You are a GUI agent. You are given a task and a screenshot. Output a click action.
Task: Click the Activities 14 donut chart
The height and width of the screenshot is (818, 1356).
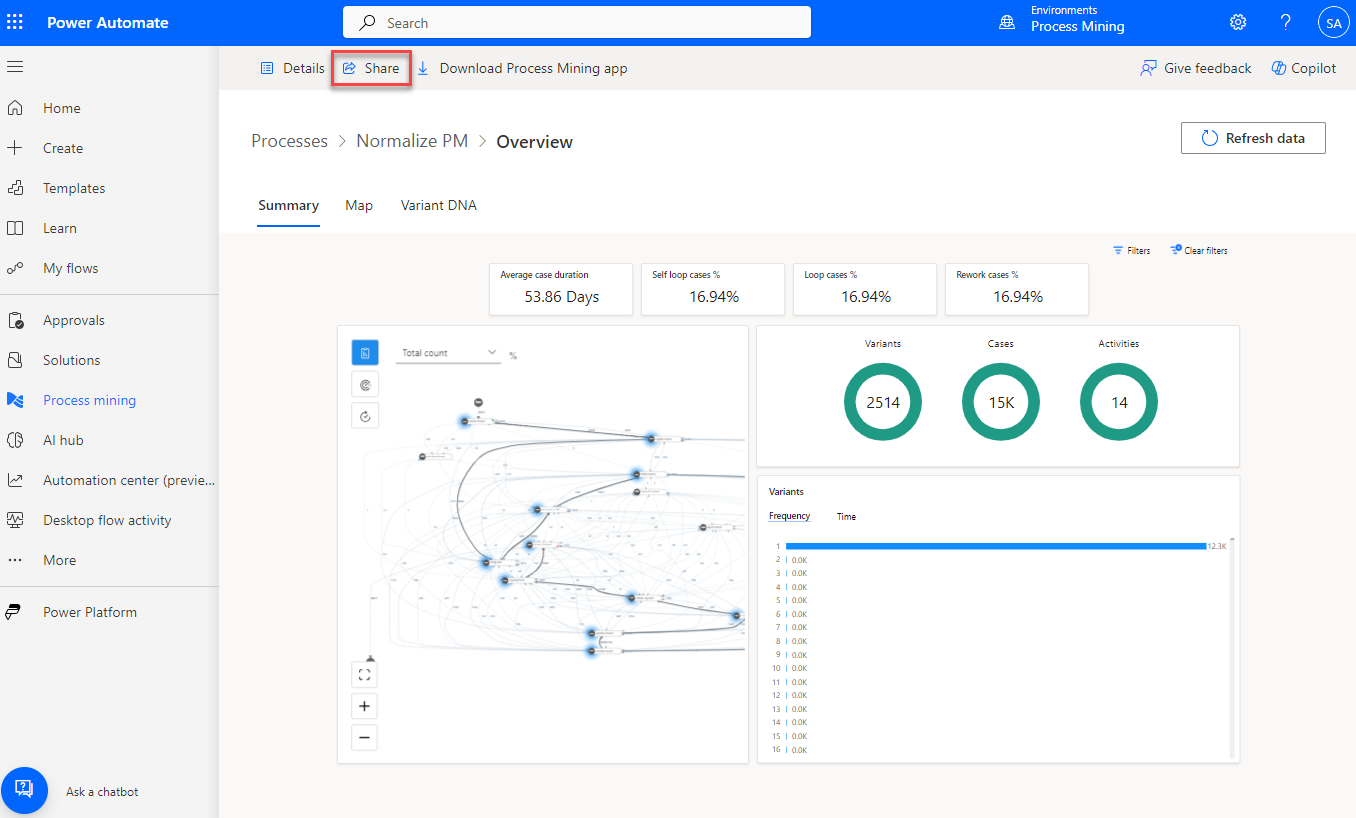pyautogui.click(x=1119, y=402)
